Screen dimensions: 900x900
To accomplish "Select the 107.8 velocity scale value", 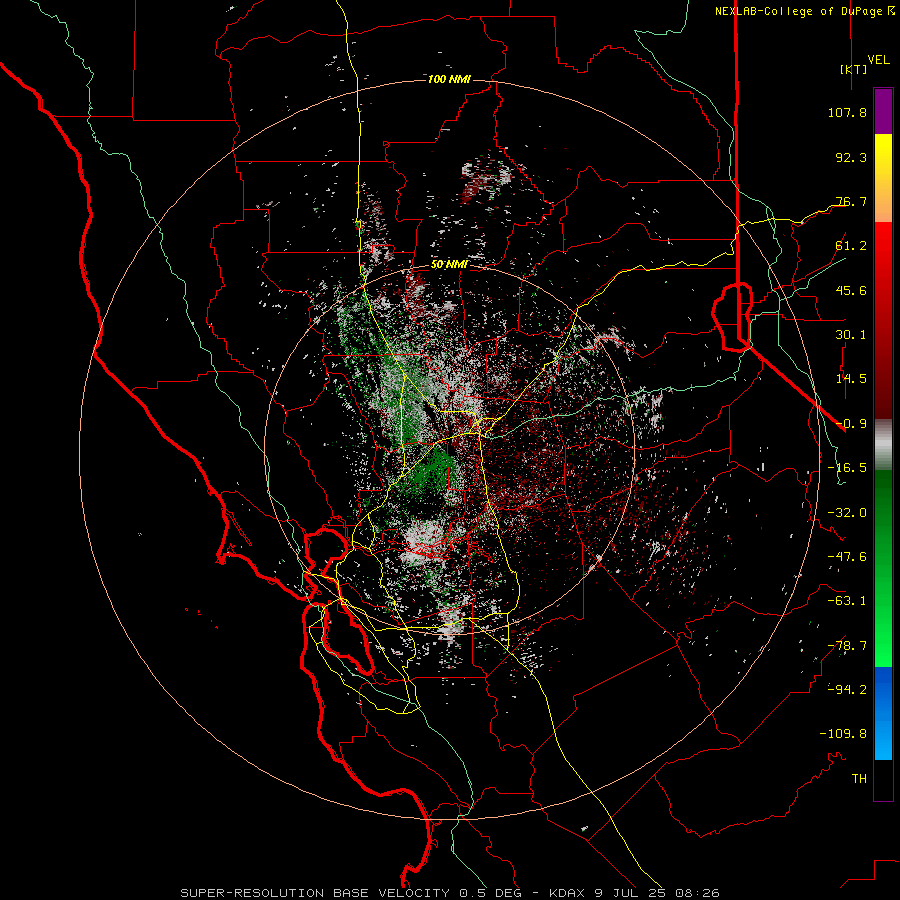I will coord(847,112).
